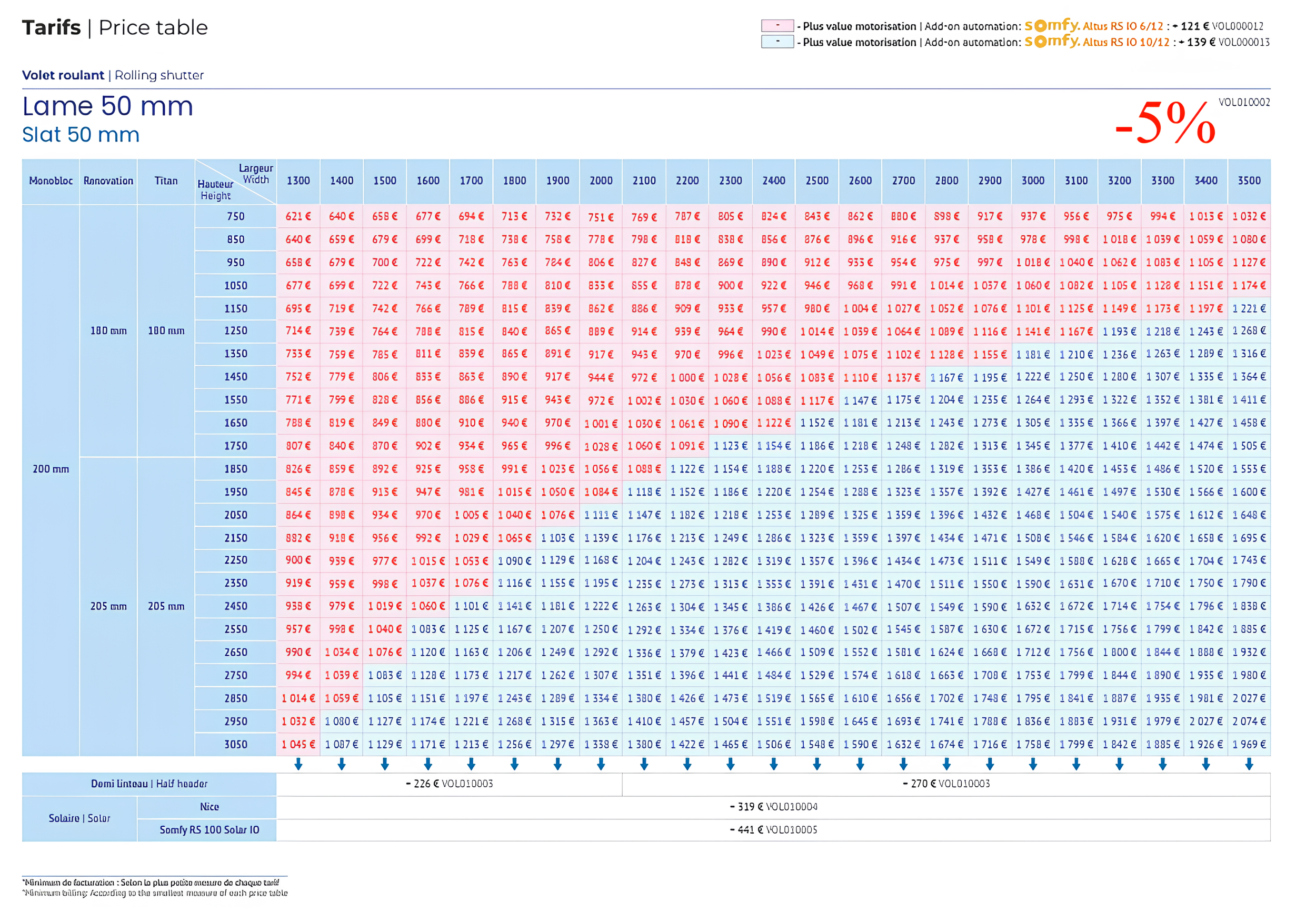Click the blue arrow under the 2700 column
The height and width of the screenshot is (912, 1316).
(903, 764)
